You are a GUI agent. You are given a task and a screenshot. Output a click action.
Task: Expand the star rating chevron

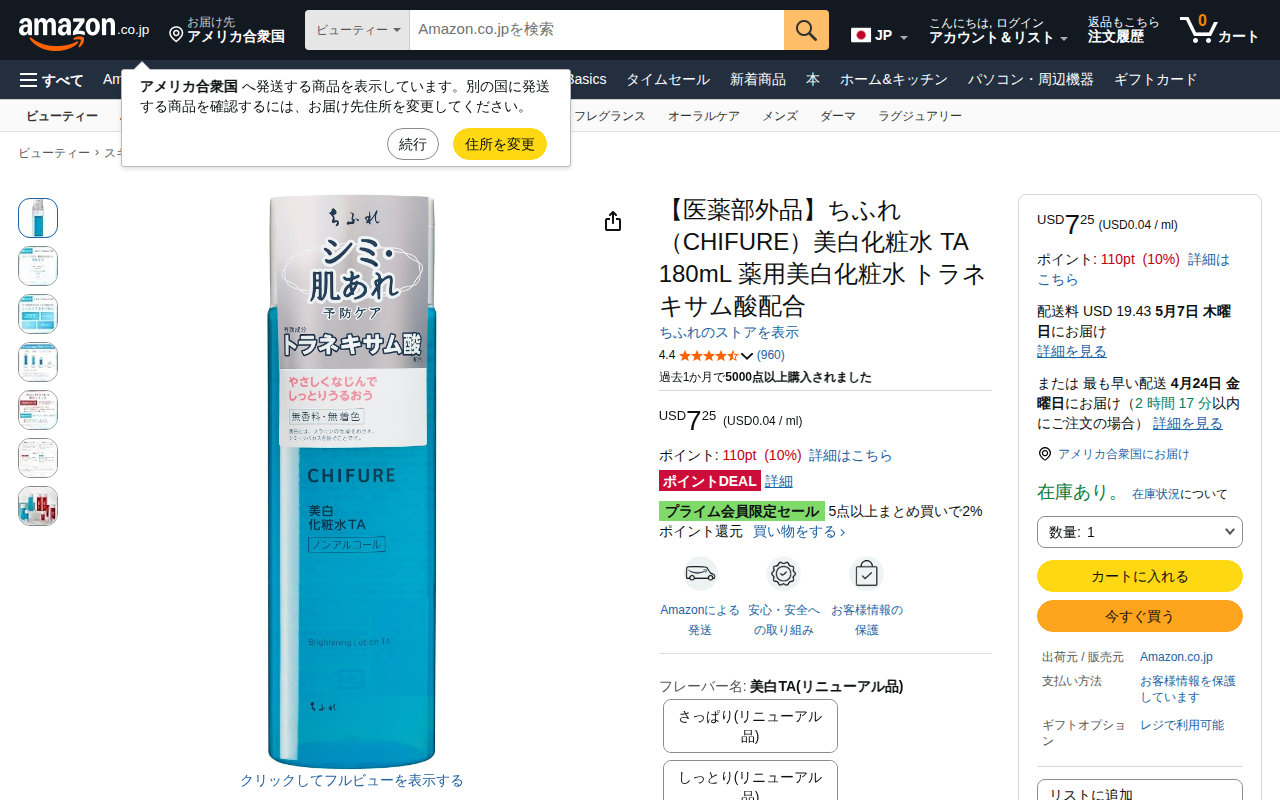pos(747,355)
